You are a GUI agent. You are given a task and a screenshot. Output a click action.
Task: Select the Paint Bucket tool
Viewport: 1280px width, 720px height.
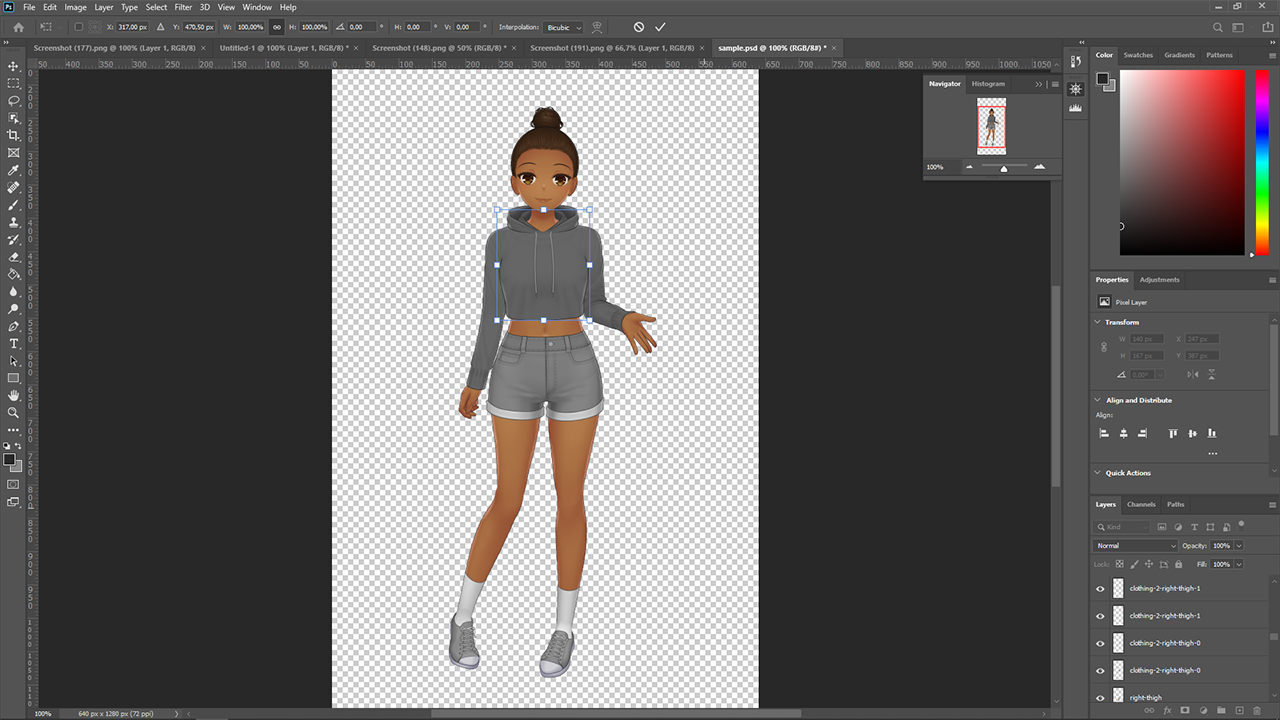coord(14,274)
